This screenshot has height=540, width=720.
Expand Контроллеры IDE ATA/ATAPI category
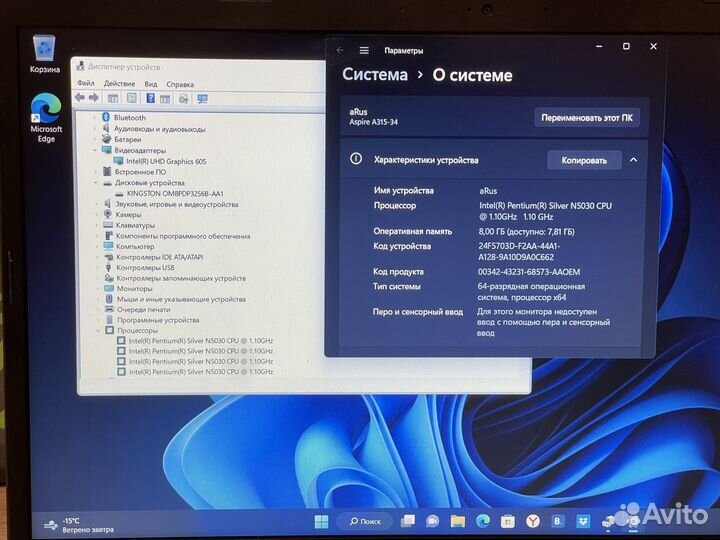97,257
